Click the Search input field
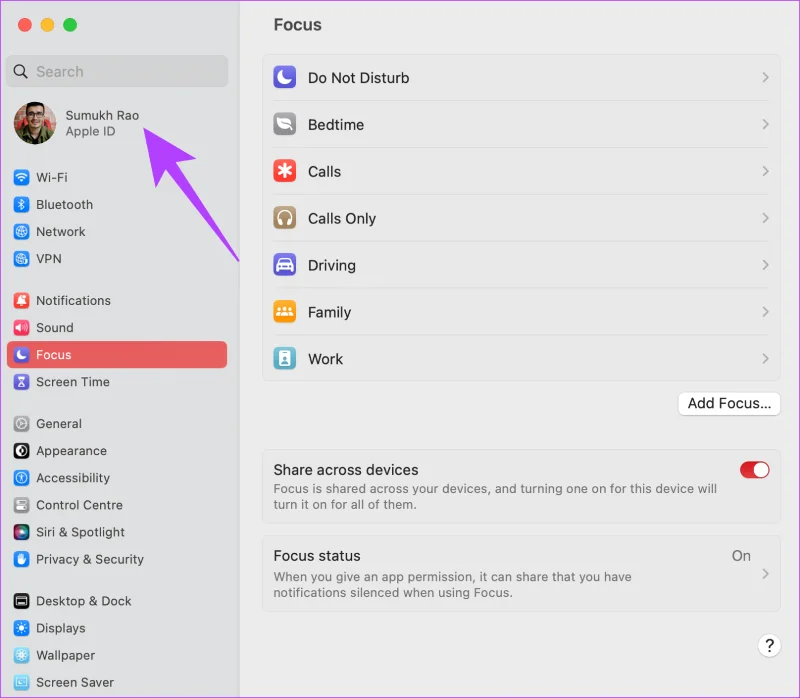This screenshot has width=800, height=698. click(x=117, y=71)
